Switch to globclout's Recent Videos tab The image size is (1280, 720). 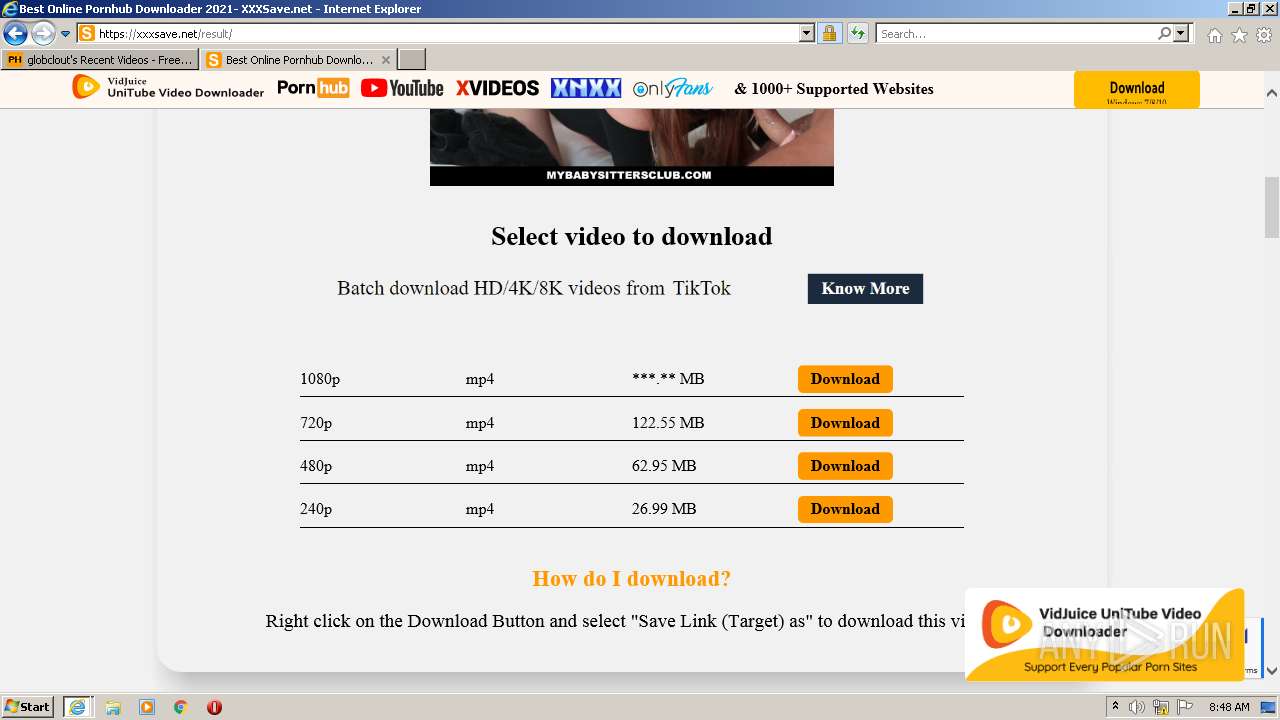[x=100, y=60]
